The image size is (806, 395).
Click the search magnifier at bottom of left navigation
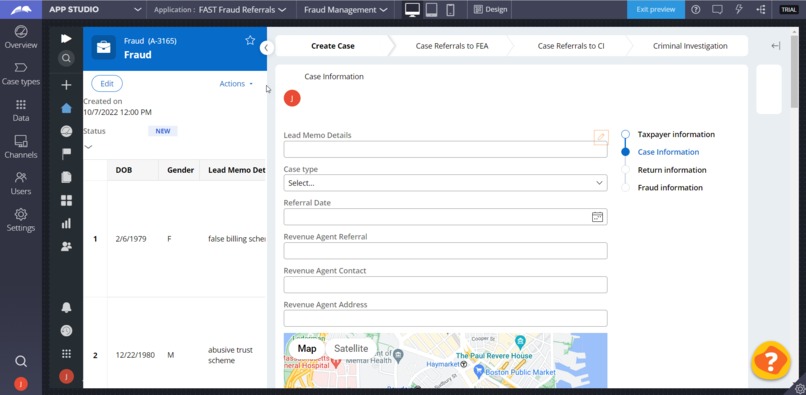pyautogui.click(x=21, y=361)
